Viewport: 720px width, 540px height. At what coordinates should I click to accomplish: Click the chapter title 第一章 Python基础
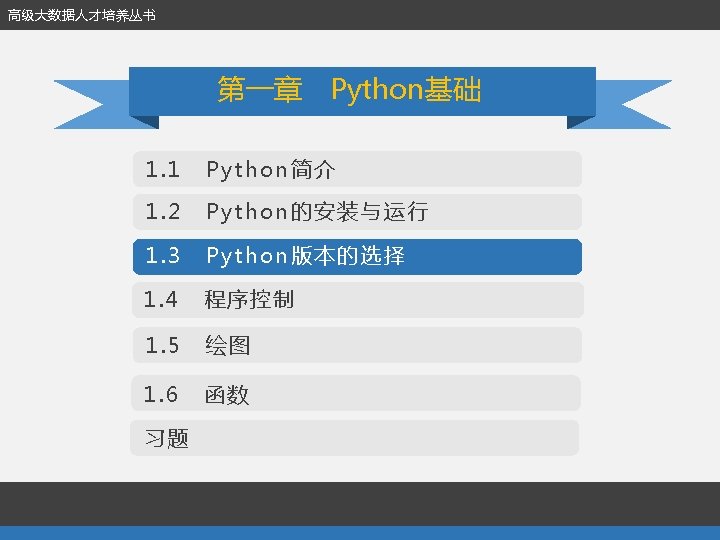point(349,89)
